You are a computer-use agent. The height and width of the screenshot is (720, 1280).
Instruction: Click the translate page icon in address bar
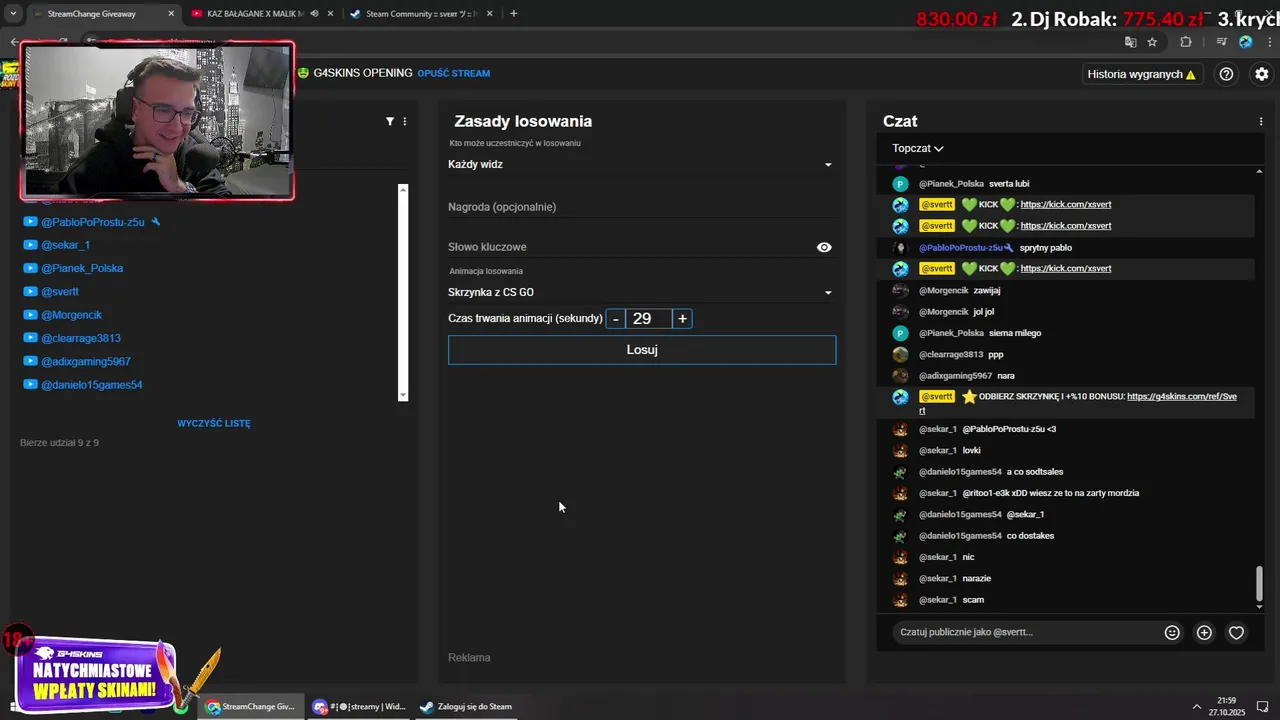[x=1130, y=42]
